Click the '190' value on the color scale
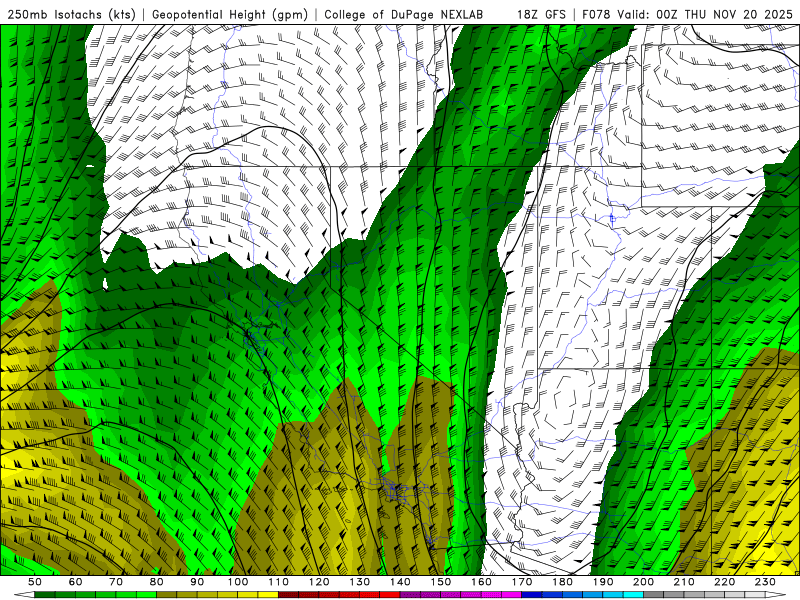Screen dimensions: 800x600 [x=603, y=582]
